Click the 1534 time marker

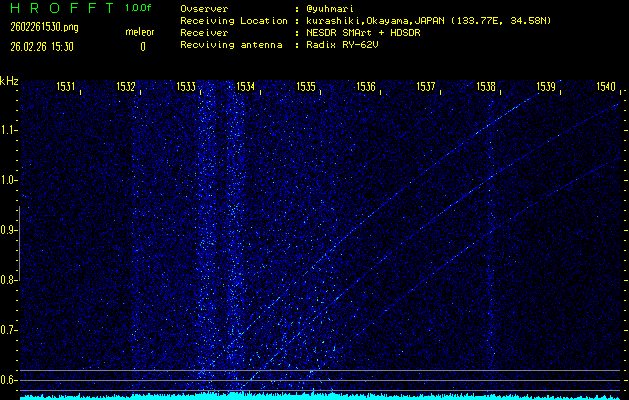[x=246, y=87]
